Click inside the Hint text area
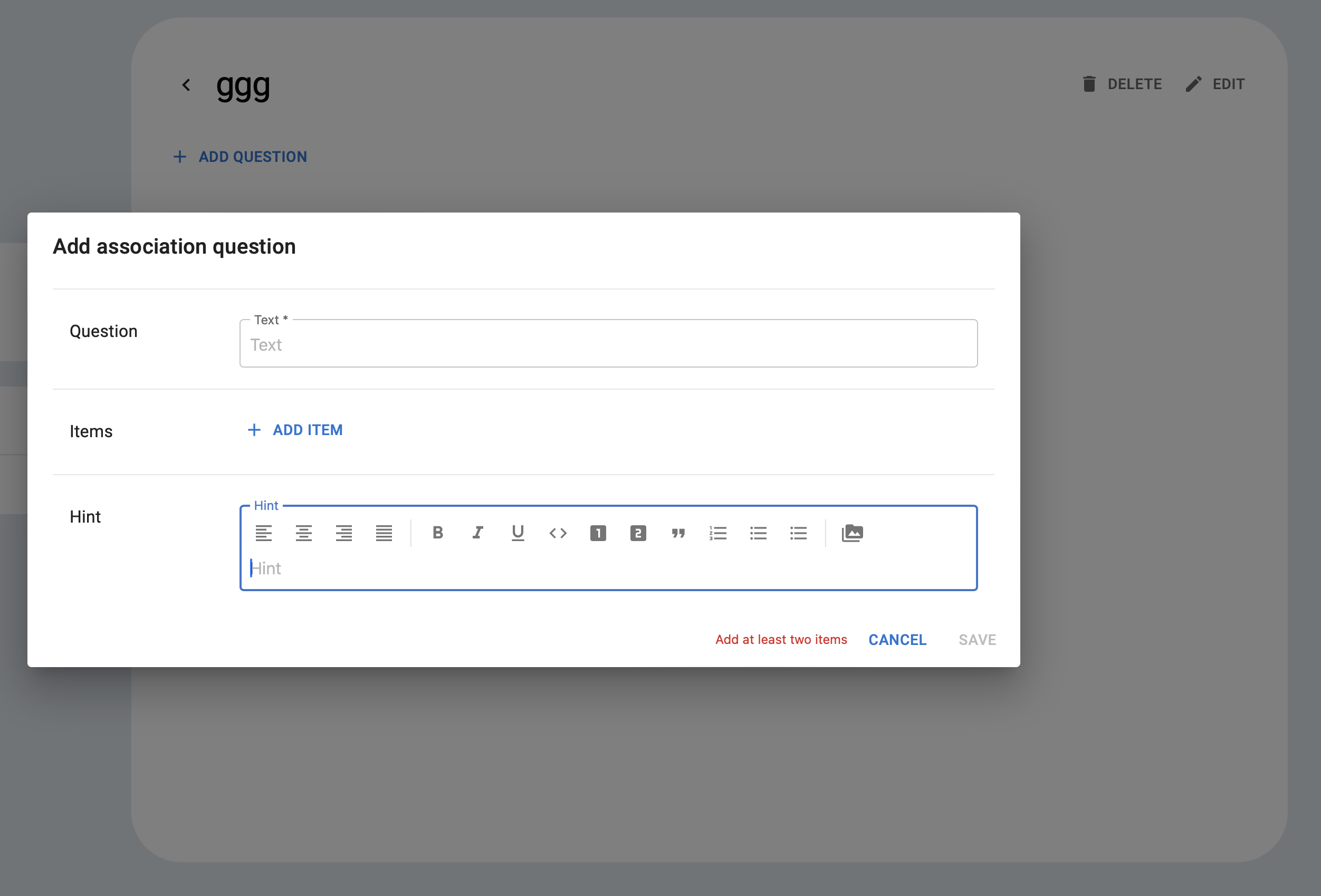The image size is (1321, 896). point(608,569)
